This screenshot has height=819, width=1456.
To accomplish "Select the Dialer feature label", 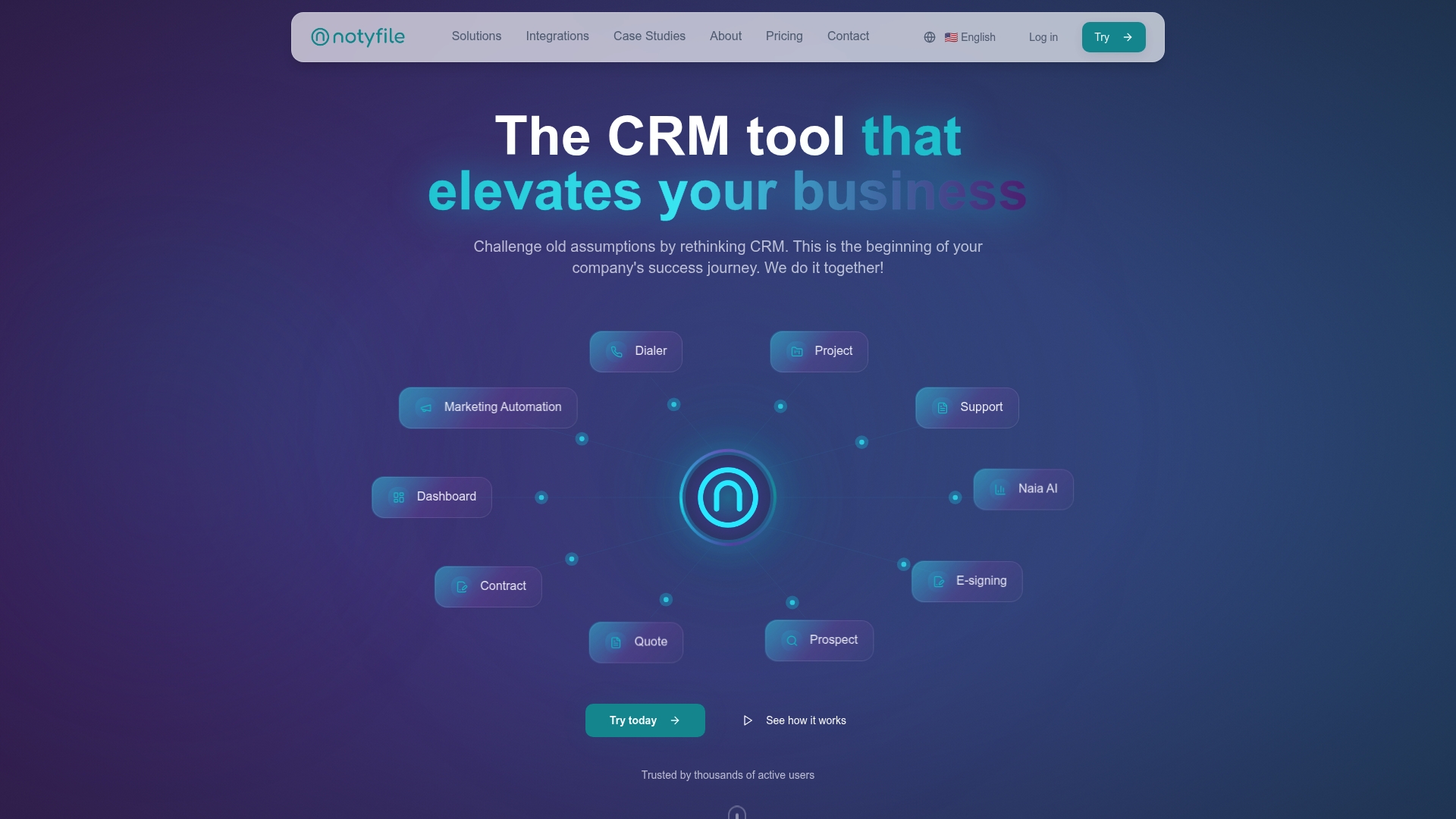I will pyautogui.click(x=651, y=351).
